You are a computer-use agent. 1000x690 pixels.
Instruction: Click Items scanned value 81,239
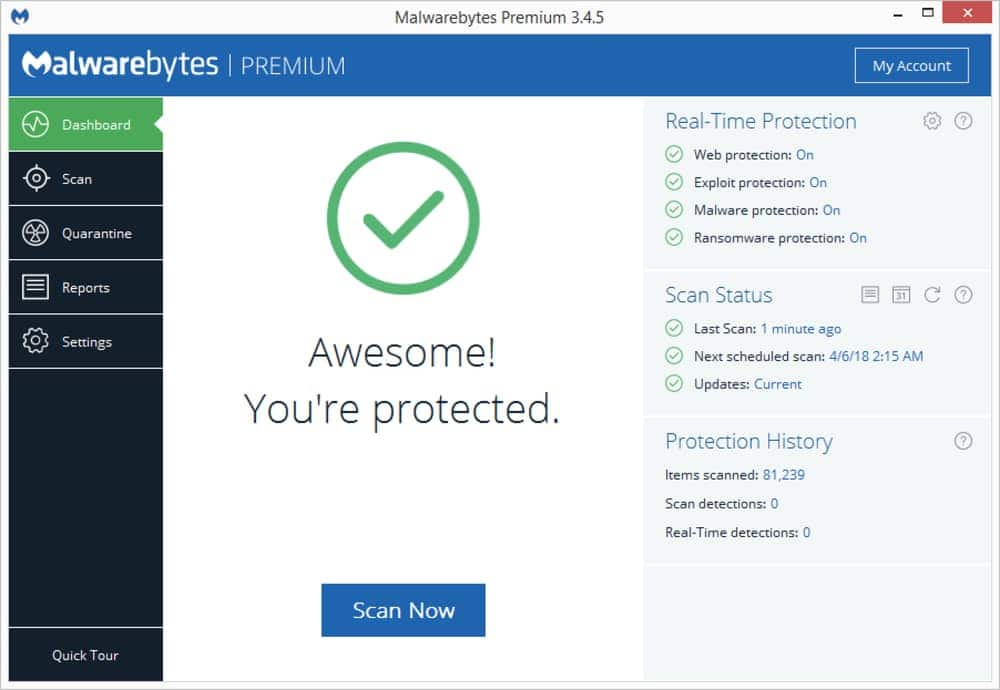784,474
